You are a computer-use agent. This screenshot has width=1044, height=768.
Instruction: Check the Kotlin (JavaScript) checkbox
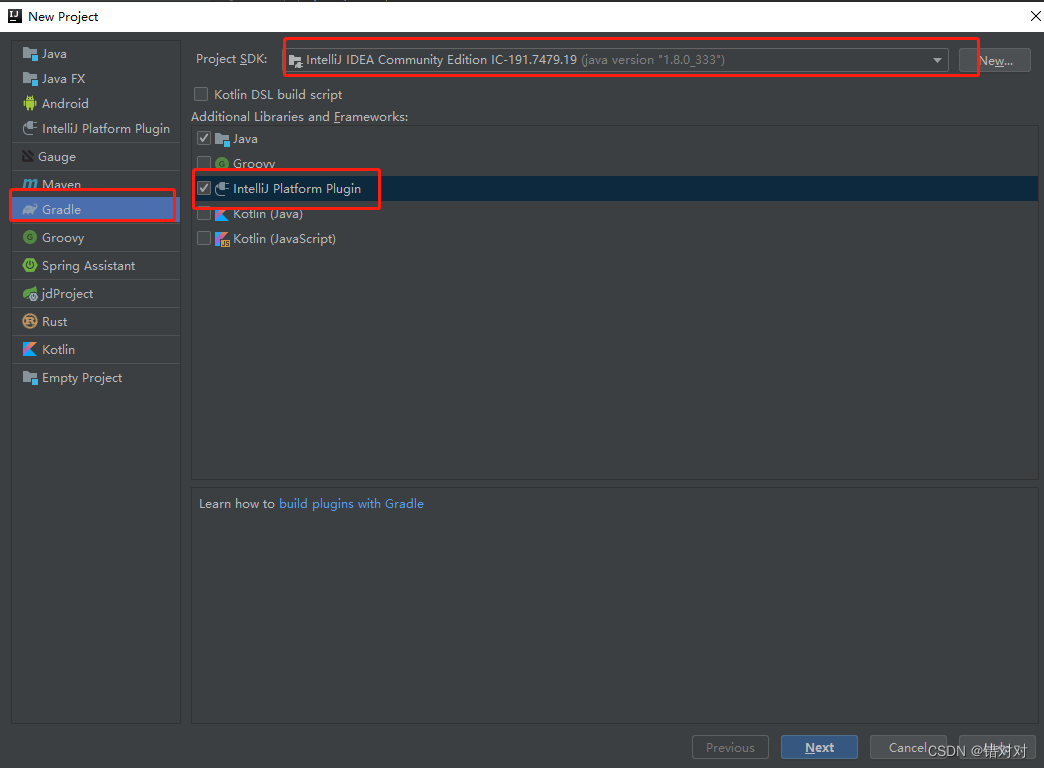pyautogui.click(x=204, y=238)
